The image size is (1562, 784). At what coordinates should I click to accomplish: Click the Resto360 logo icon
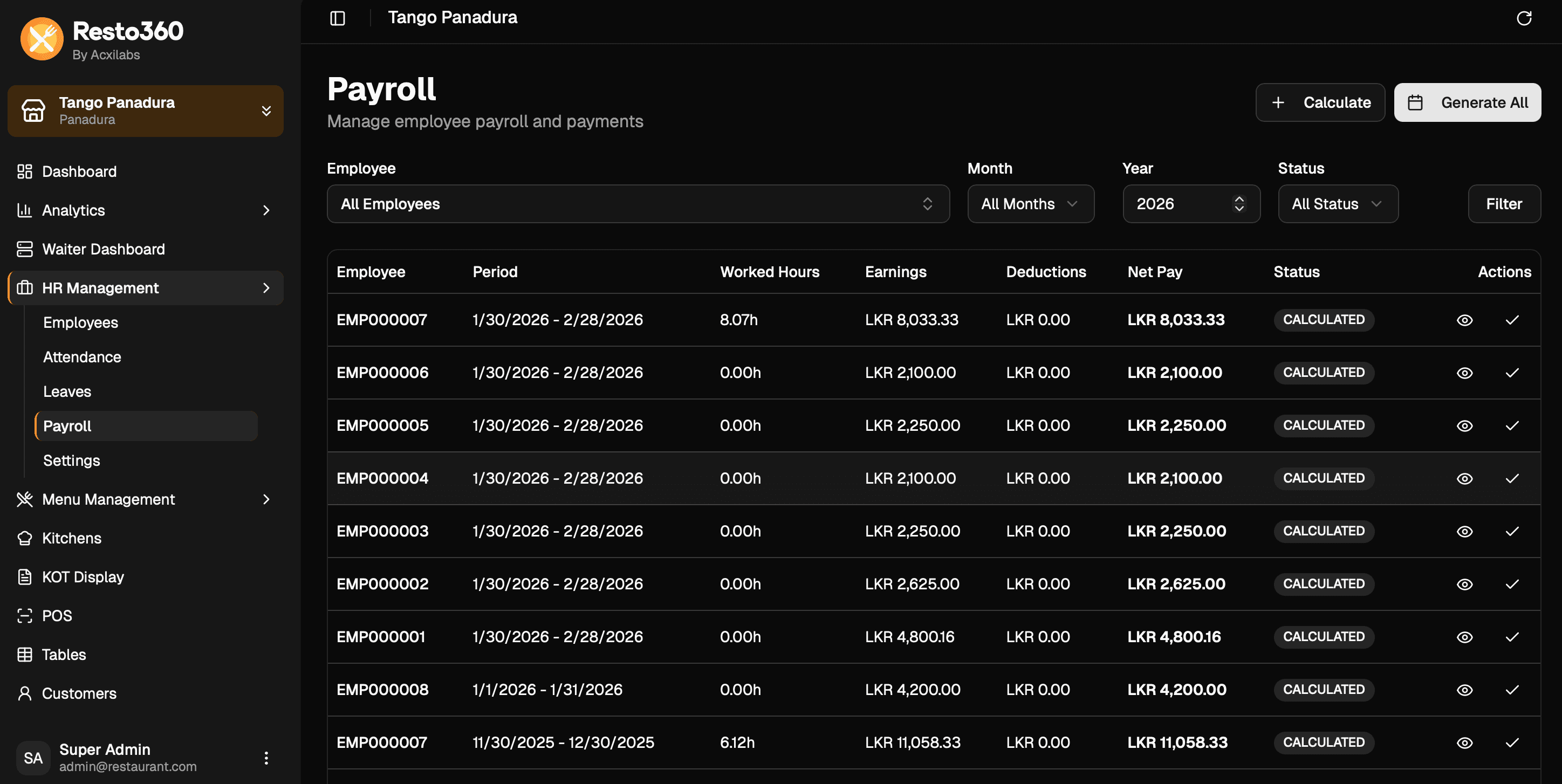[x=42, y=39]
